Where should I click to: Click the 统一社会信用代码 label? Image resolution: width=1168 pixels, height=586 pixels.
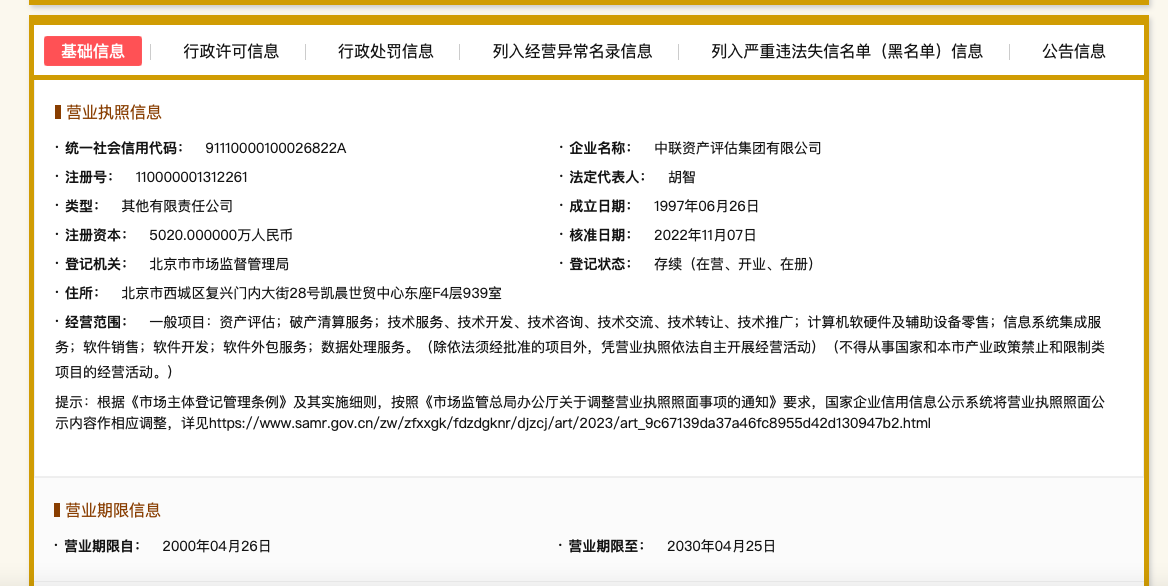[124, 148]
